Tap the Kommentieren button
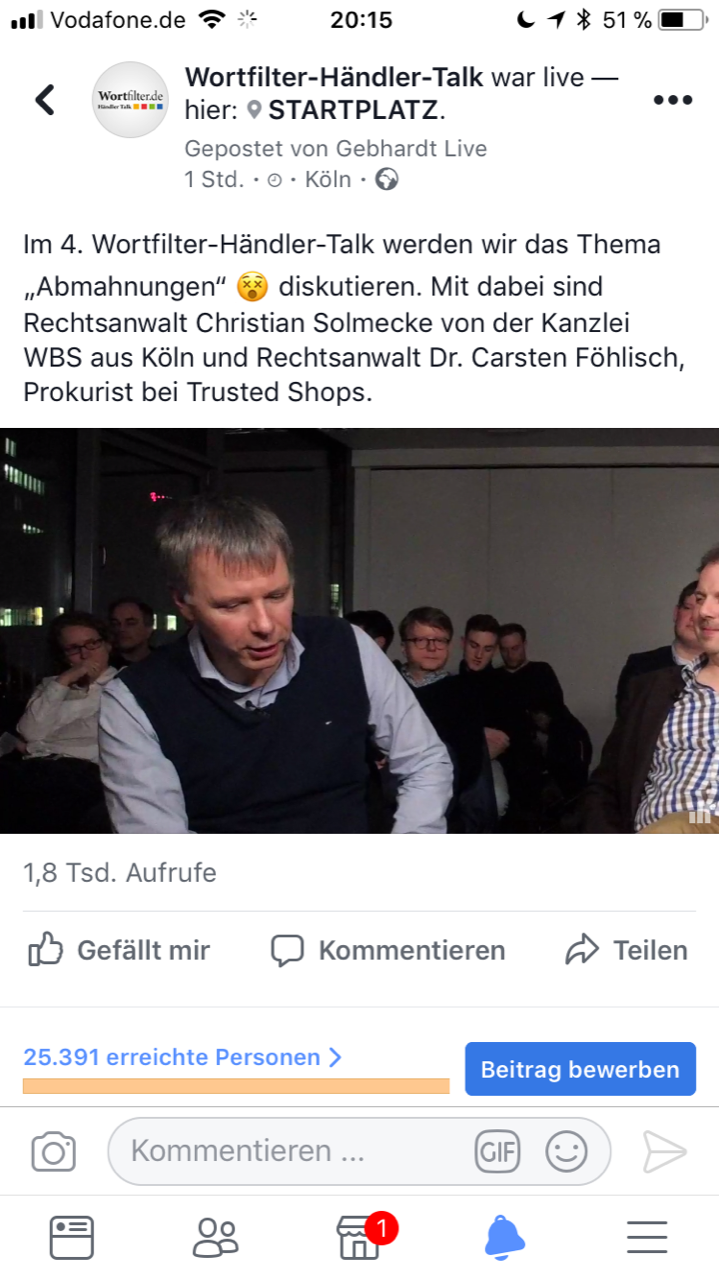This screenshot has width=719, height=1280. [x=388, y=950]
